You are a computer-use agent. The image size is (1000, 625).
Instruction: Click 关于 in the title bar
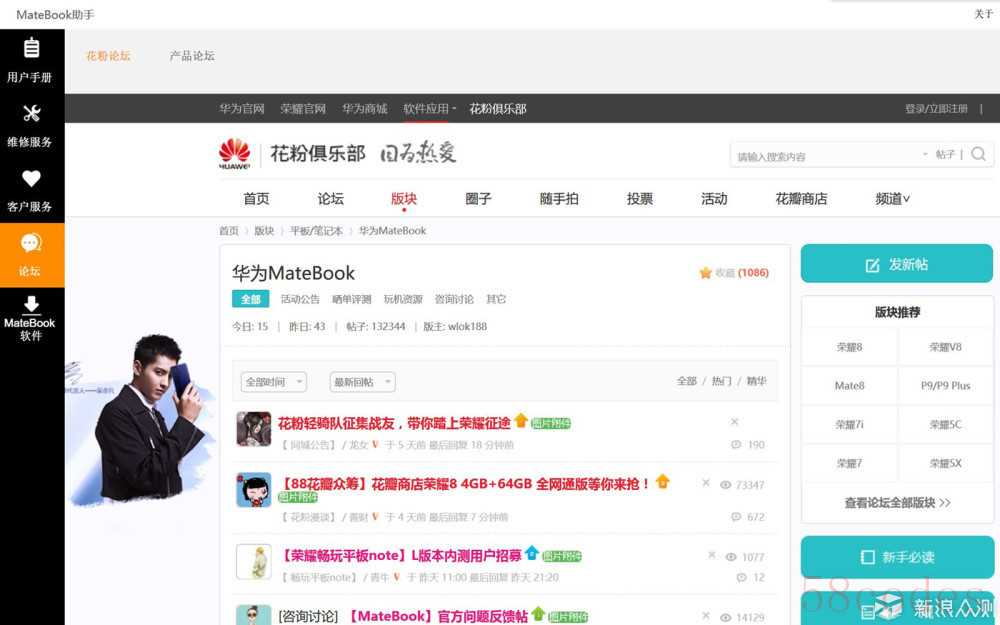pos(983,13)
